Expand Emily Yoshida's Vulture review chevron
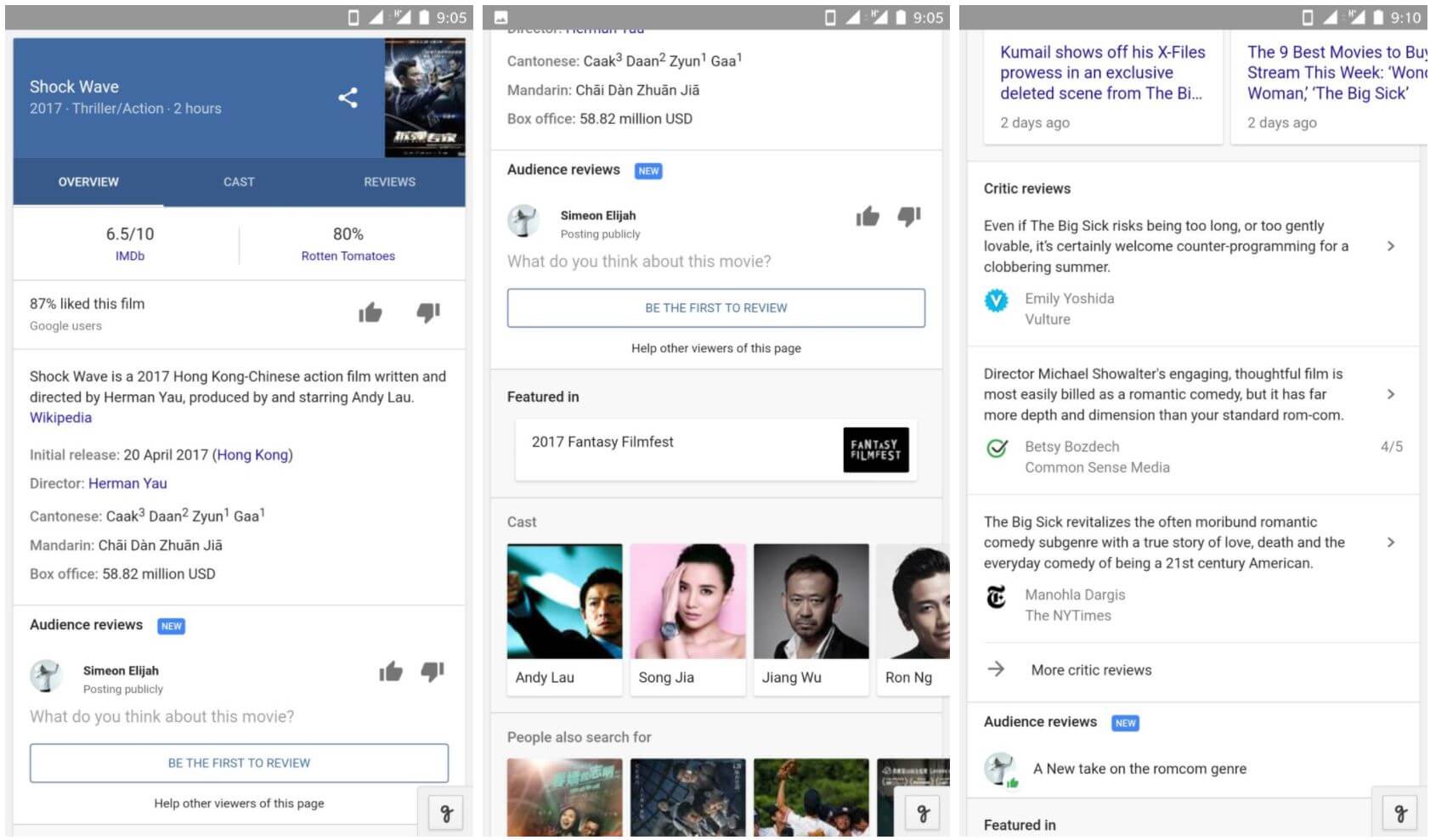Viewport: 1430px width, 840px height. (1390, 246)
